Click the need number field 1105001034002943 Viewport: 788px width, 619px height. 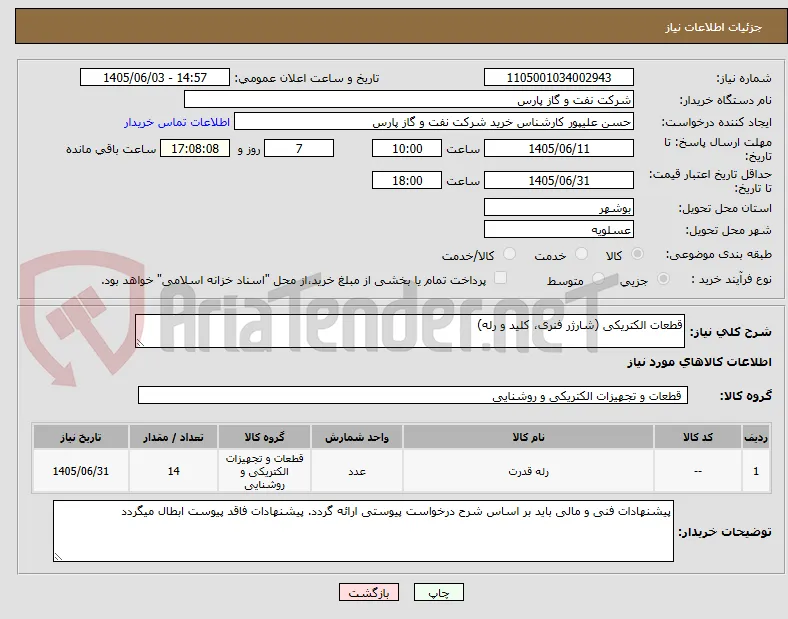pos(558,77)
